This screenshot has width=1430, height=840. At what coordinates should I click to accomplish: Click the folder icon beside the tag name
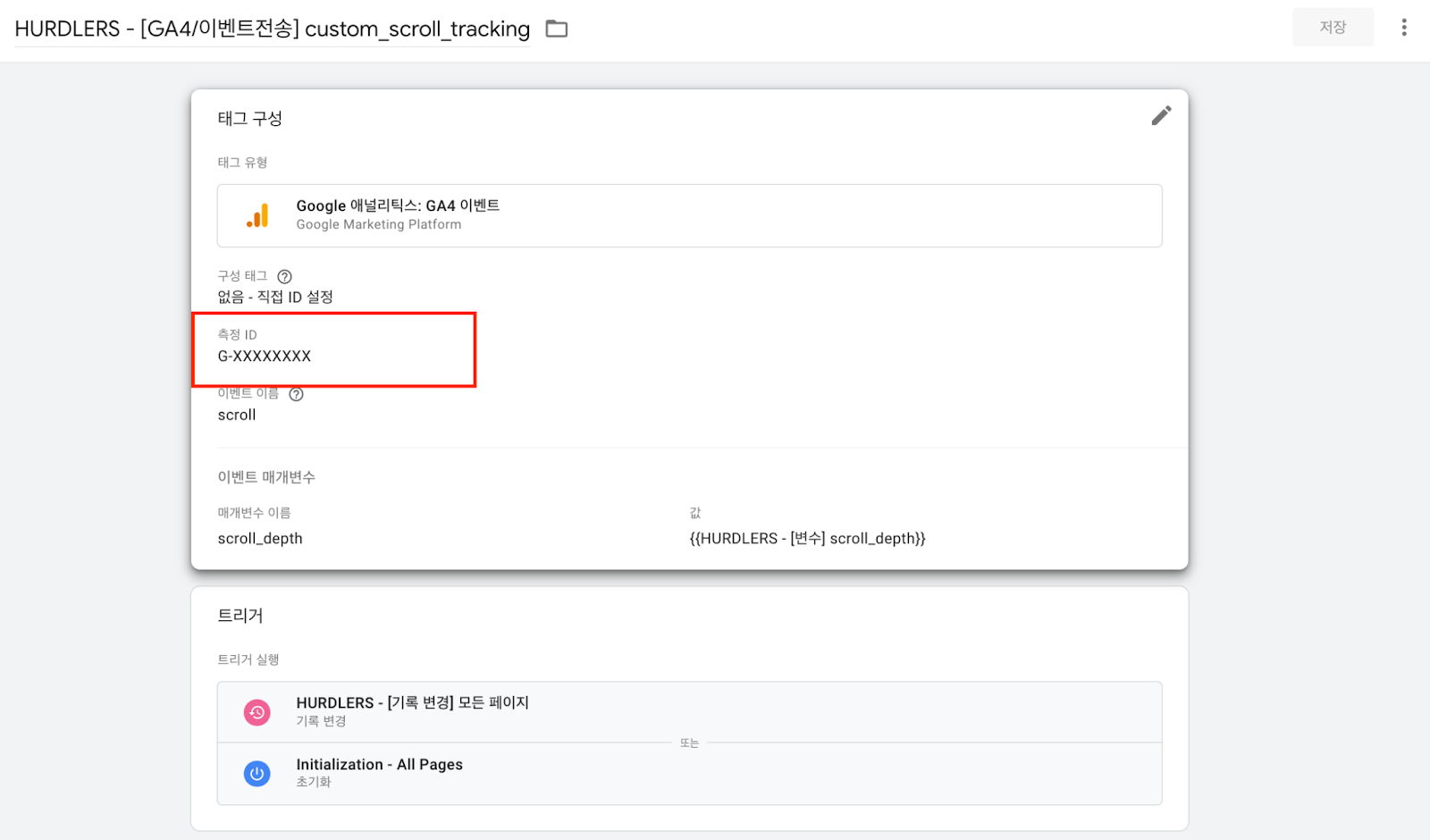point(557,29)
